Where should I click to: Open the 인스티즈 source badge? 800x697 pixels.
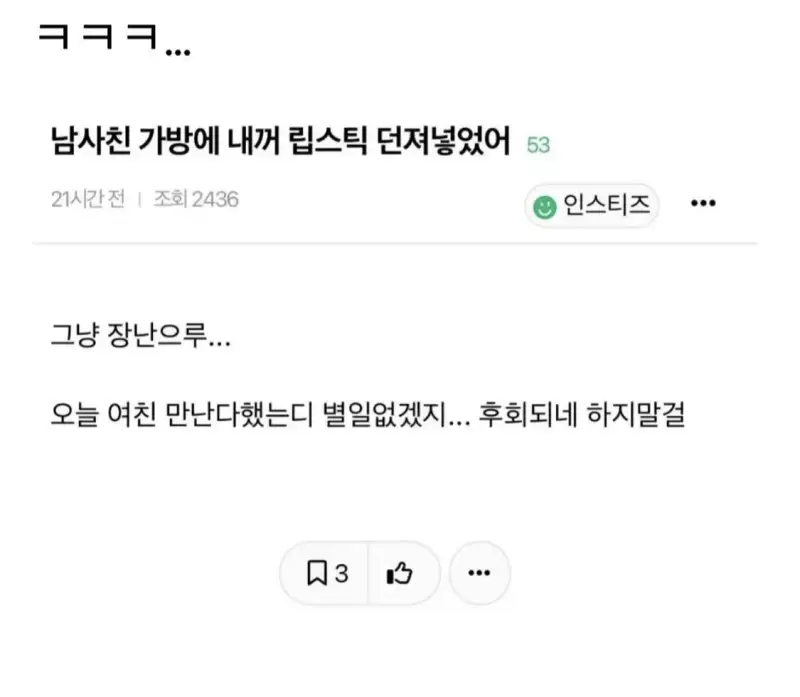click(592, 206)
